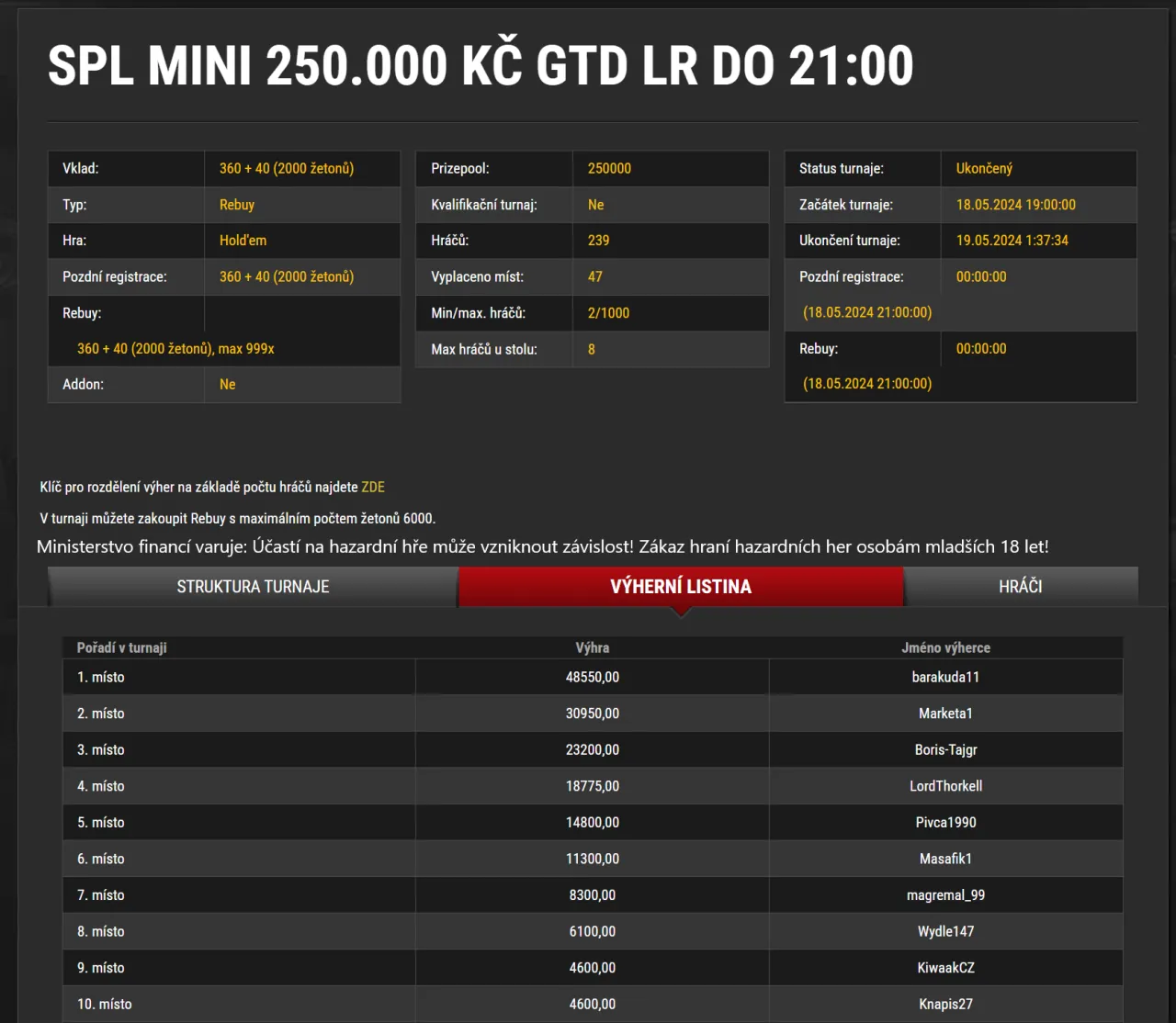
Task: Click the Wydle147 row
Action: pos(945,930)
